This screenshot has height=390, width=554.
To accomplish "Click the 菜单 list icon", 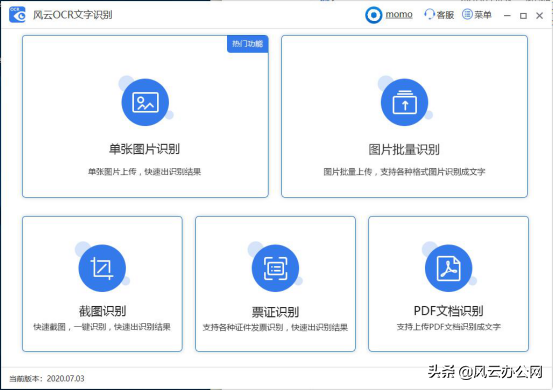I will (467, 14).
